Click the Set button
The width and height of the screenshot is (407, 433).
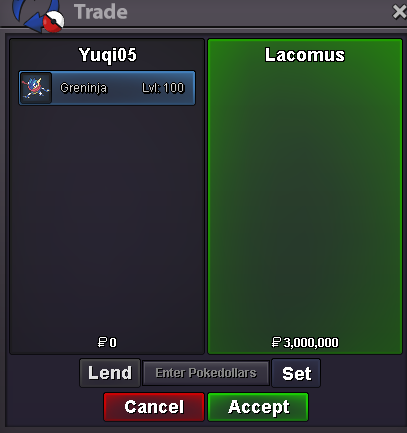pyautogui.click(x=296, y=373)
